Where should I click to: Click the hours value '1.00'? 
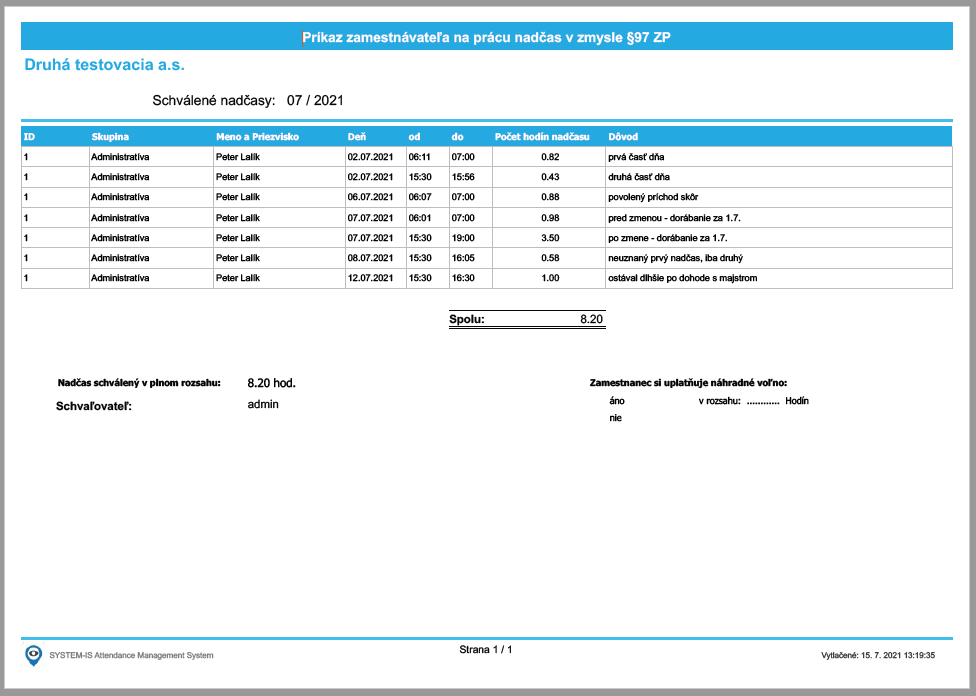tap(550, 278)
